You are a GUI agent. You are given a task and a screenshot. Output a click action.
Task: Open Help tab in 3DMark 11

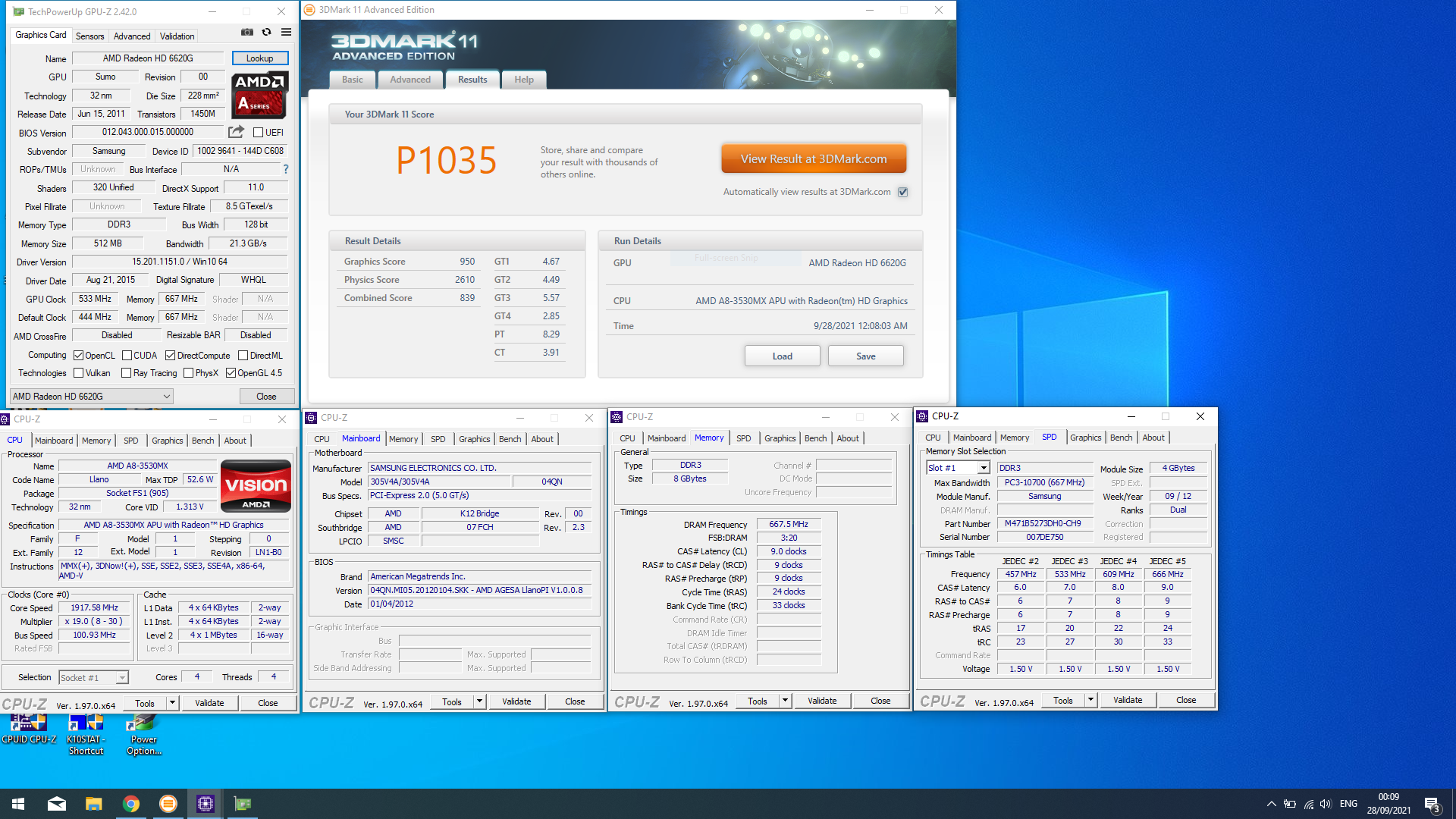coord(524,80)
